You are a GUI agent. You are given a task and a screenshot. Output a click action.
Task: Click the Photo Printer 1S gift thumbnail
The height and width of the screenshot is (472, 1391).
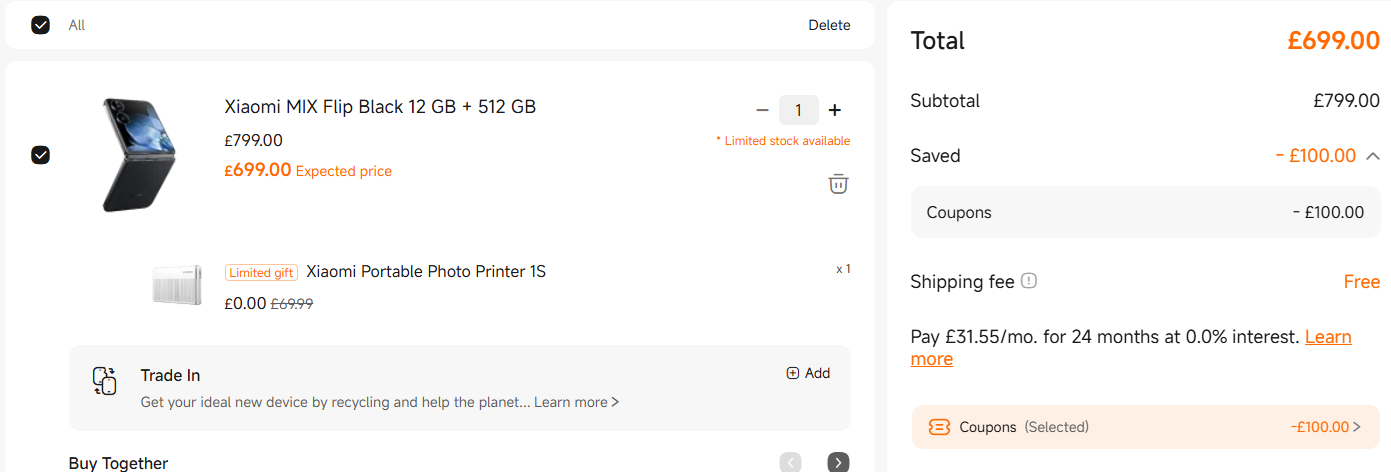tap(178, 284)
